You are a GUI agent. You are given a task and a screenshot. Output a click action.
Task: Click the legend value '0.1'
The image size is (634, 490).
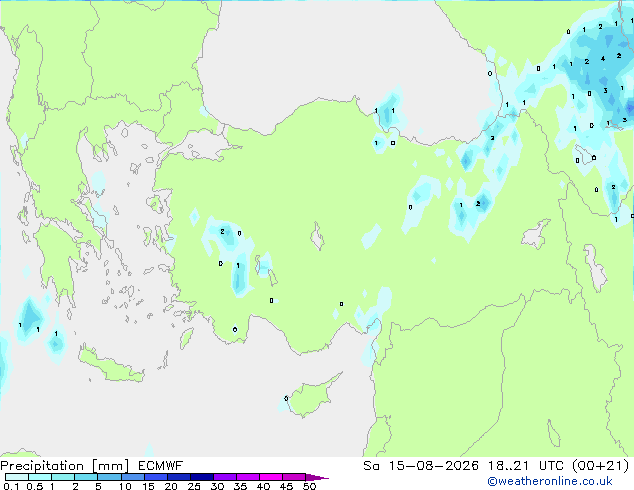coord(11,486)
